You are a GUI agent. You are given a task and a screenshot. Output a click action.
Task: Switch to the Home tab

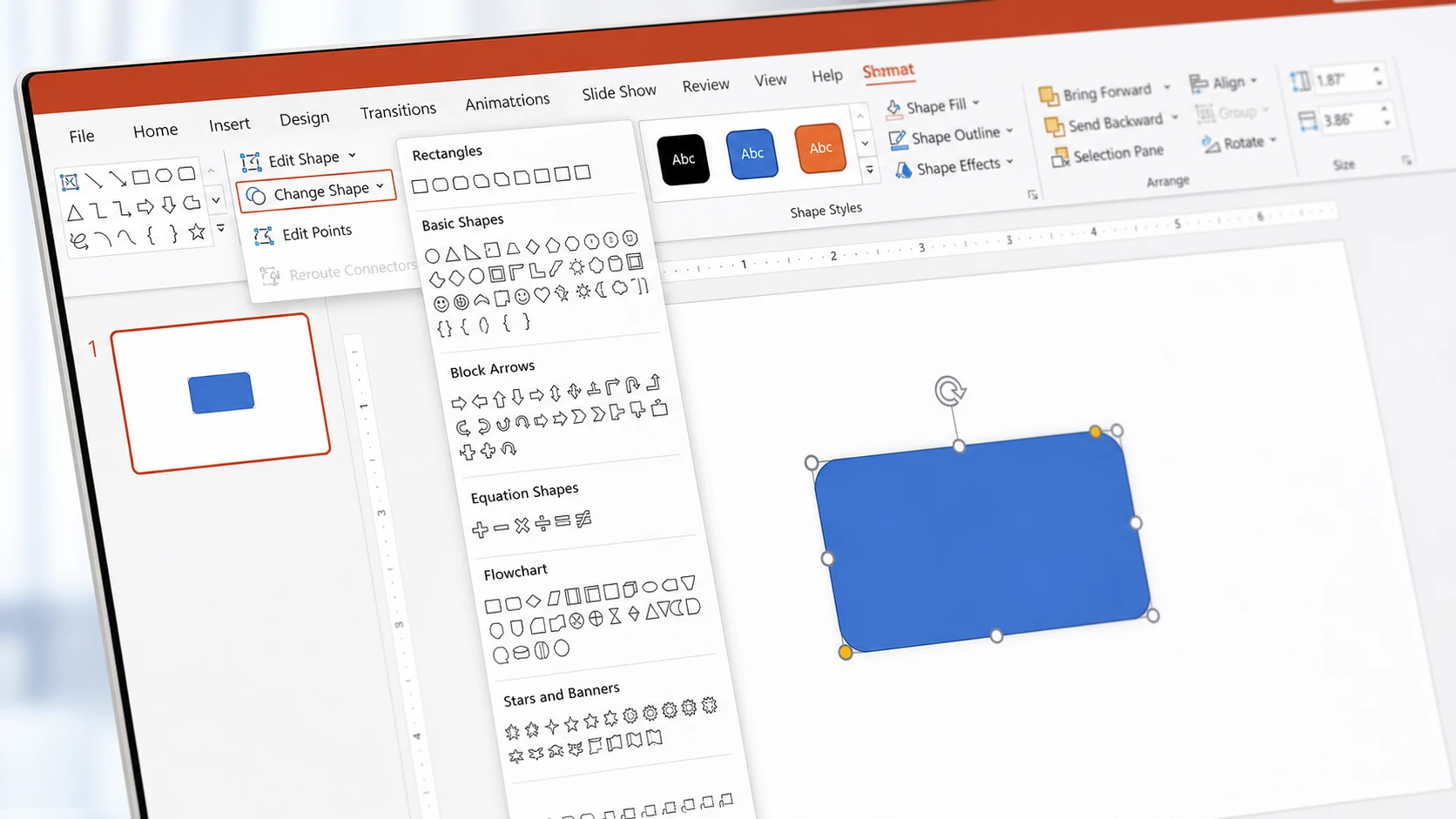click(155, 131)
